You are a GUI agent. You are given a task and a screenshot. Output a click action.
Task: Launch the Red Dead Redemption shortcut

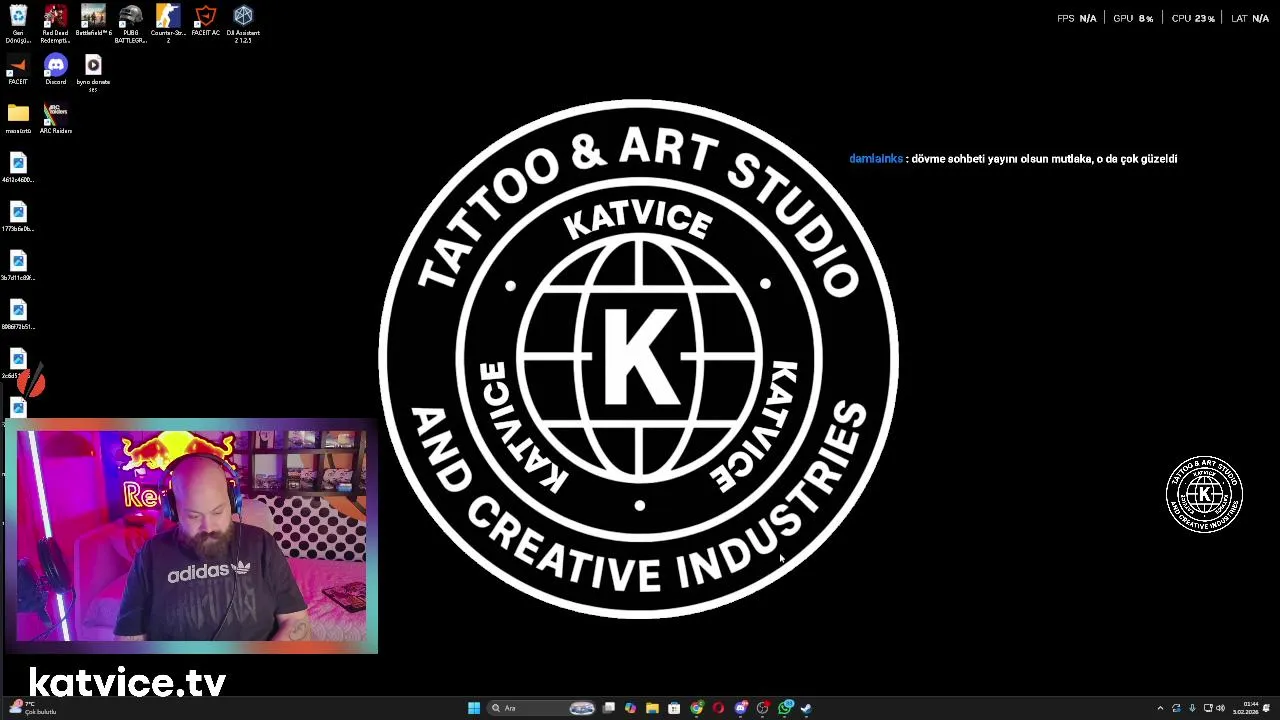[55, 24]
